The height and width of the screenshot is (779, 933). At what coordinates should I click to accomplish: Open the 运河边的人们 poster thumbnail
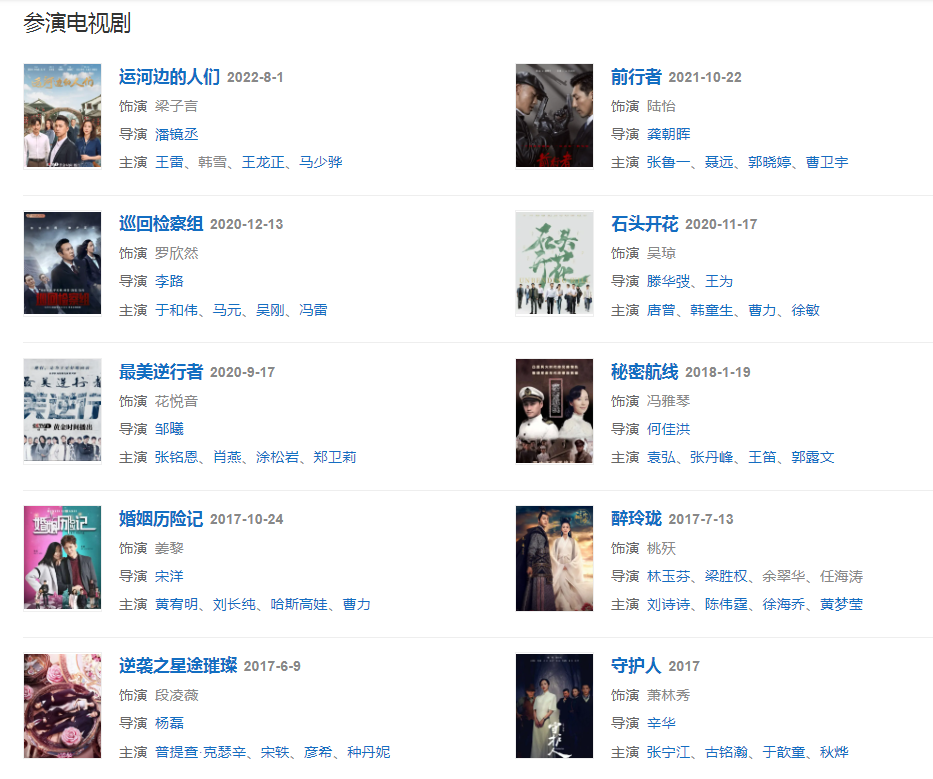62,116
